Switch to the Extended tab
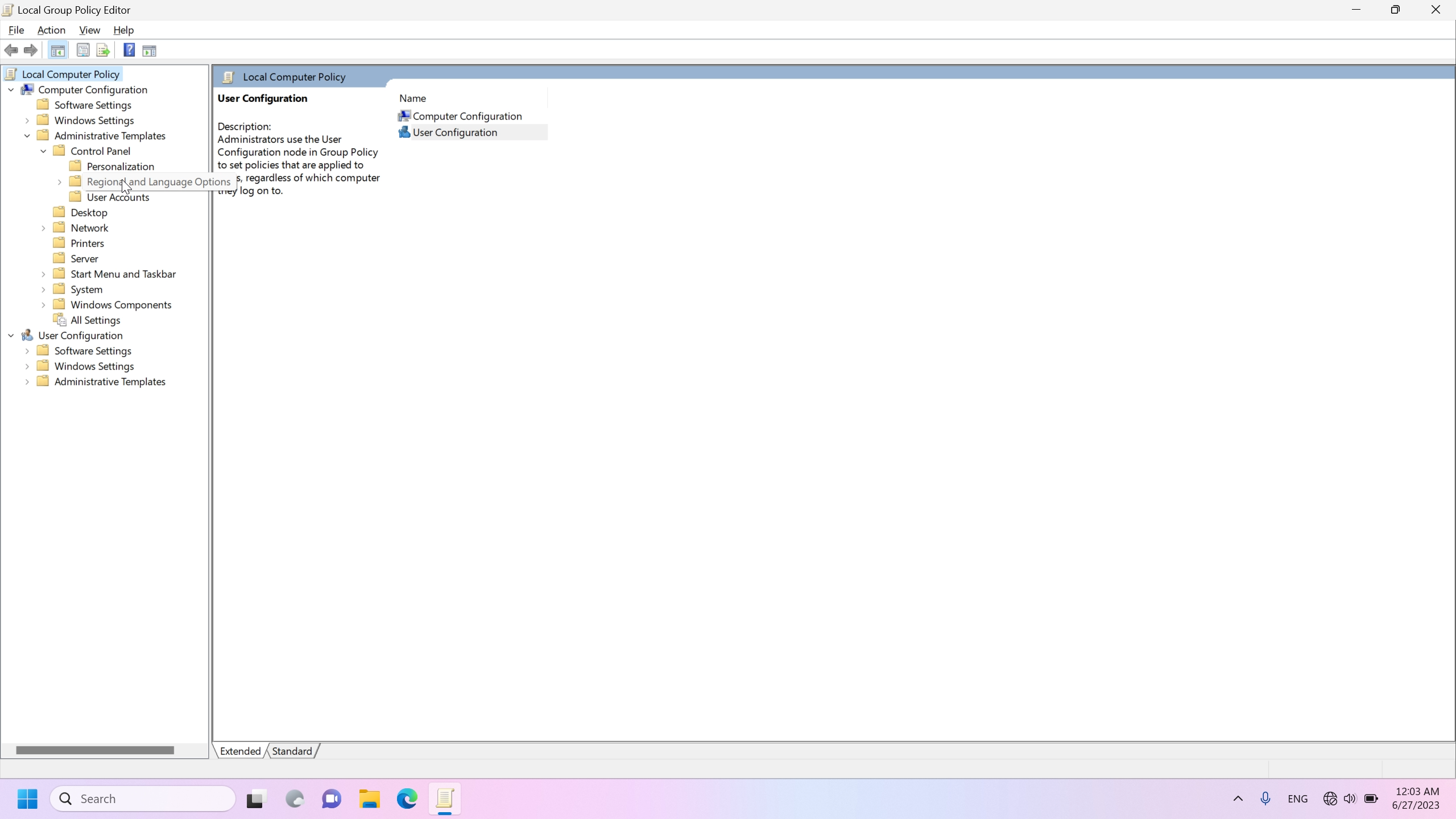The height and width of the screenshot is (819, 1456). (240, 751)
